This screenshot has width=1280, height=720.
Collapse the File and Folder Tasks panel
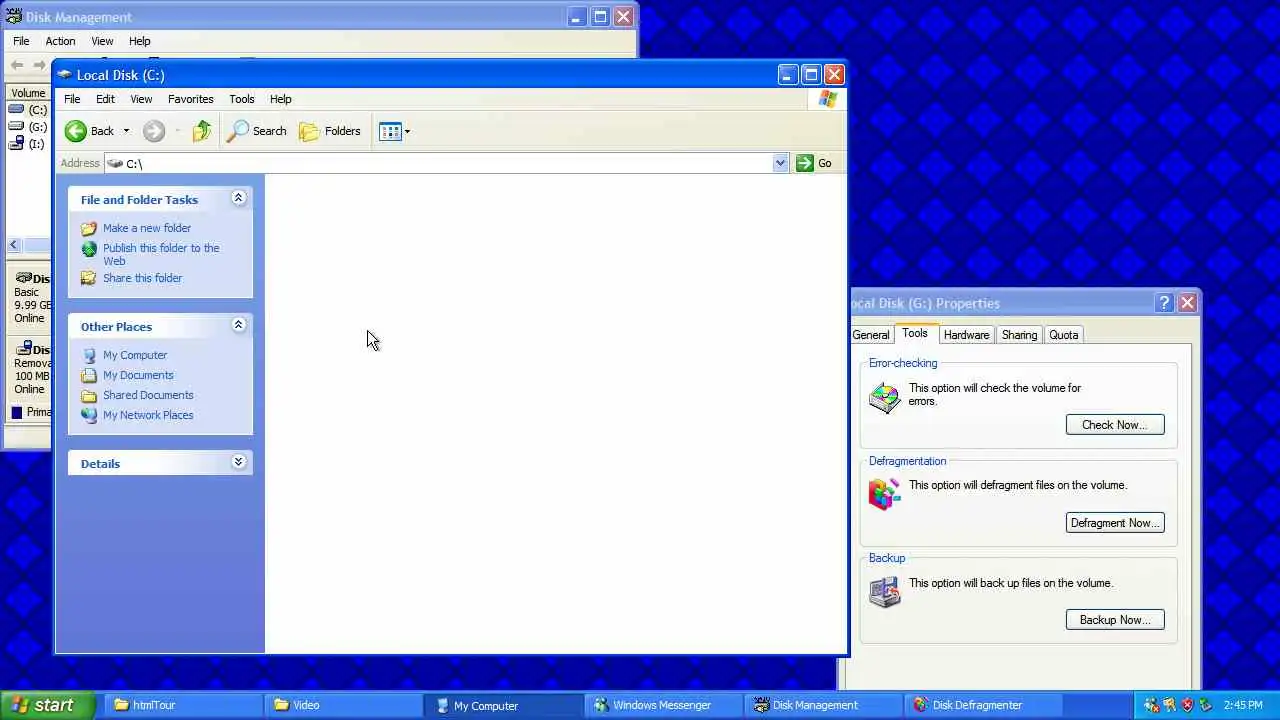pyautogui.click(x=238, y=198)
